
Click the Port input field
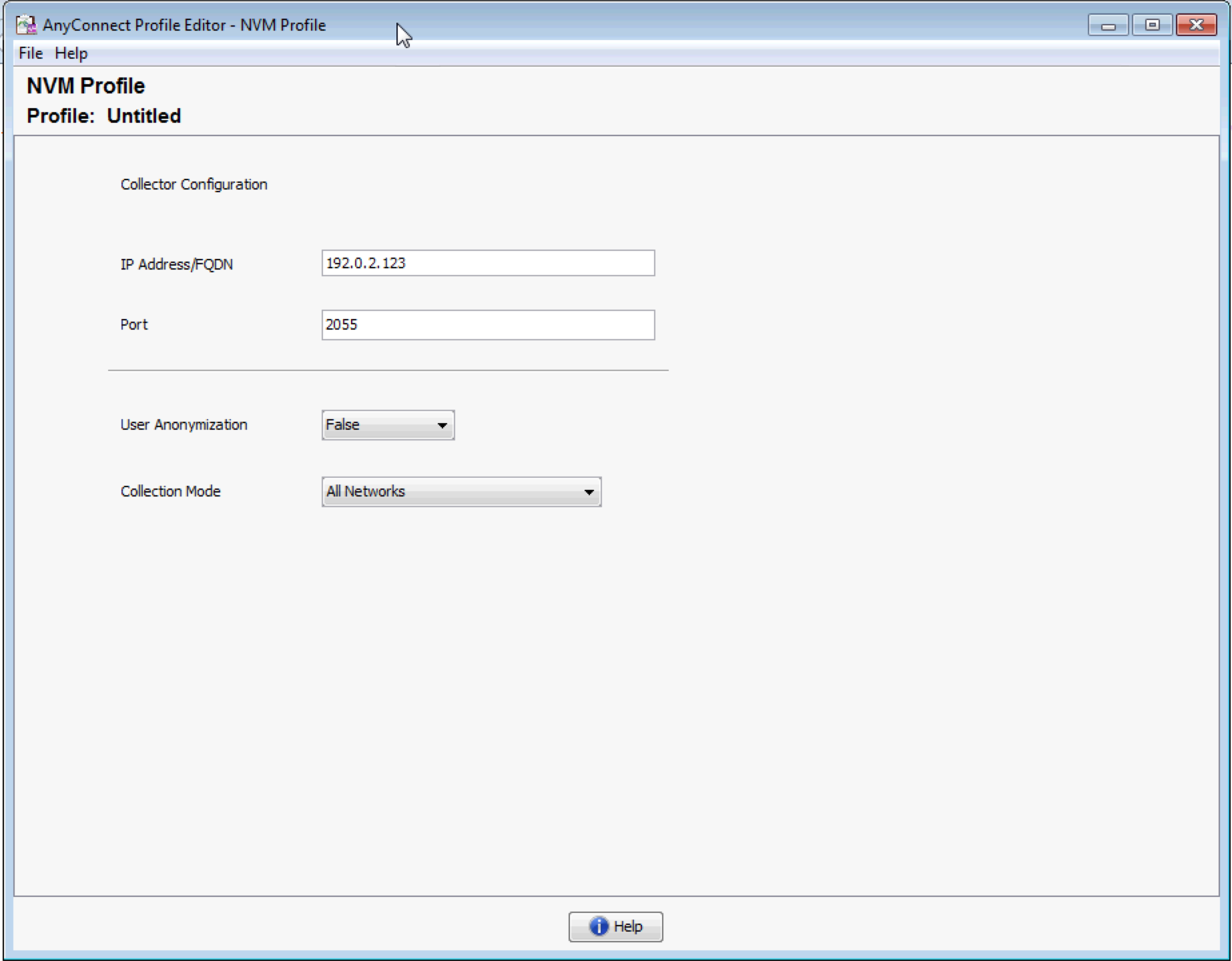pyautogui.click(x=488, y=325)
